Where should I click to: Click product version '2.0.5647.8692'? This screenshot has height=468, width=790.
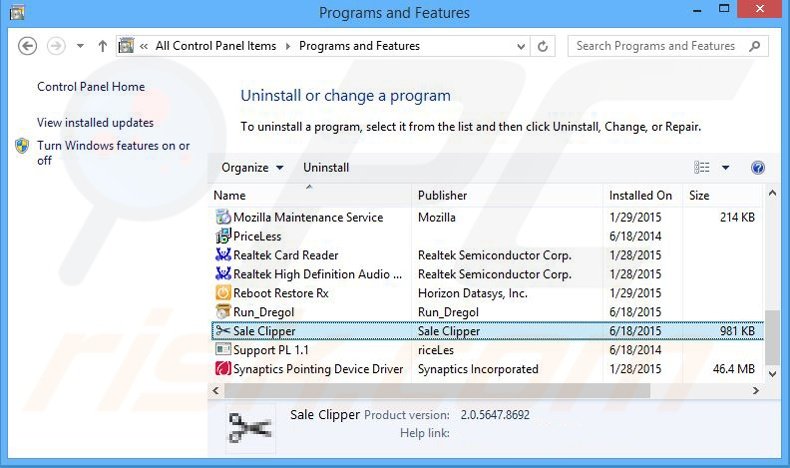495,415
